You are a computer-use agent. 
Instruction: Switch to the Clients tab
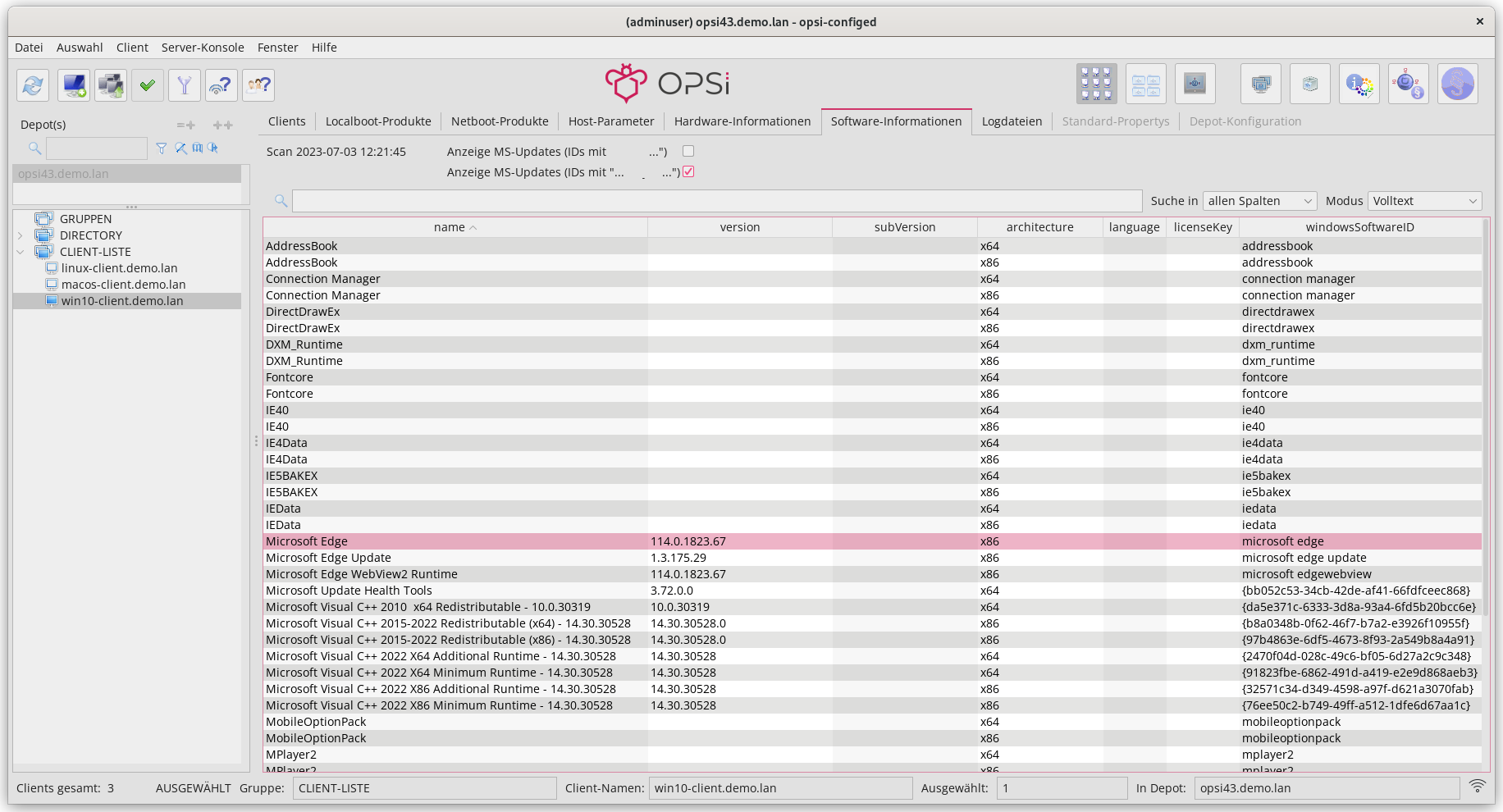pos(286,121)
